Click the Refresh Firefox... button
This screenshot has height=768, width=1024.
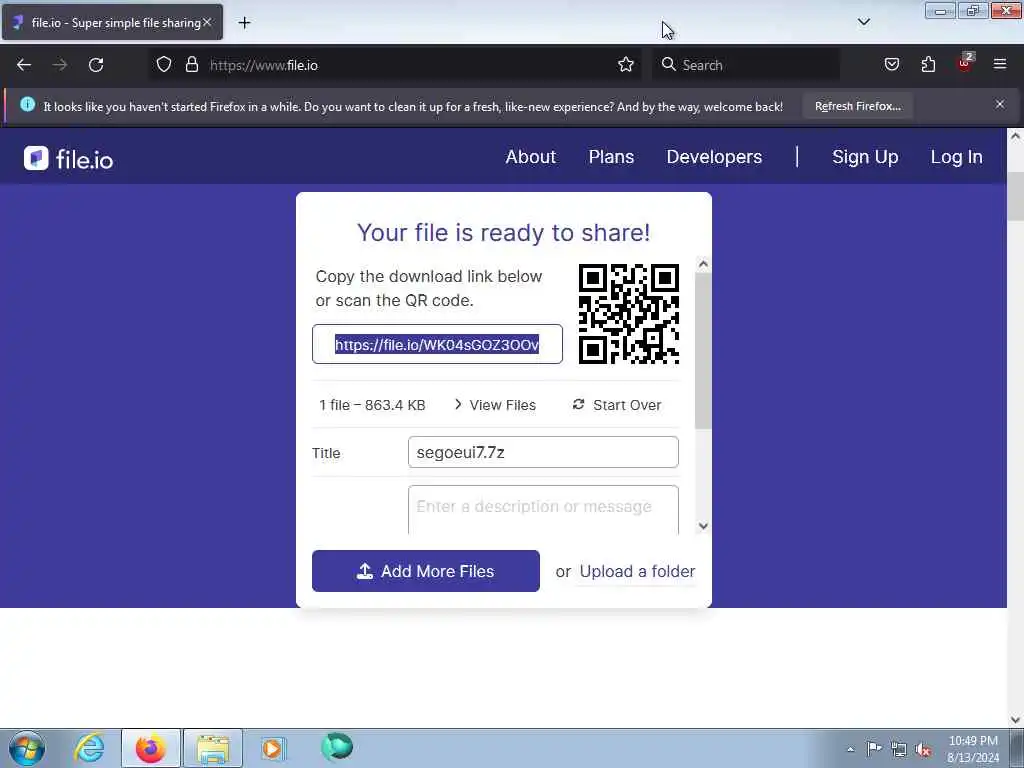tap(857, 106)
